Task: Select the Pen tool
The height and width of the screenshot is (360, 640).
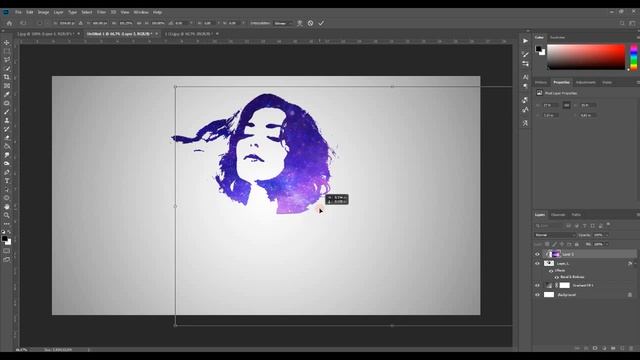Action: pos(7,172)
